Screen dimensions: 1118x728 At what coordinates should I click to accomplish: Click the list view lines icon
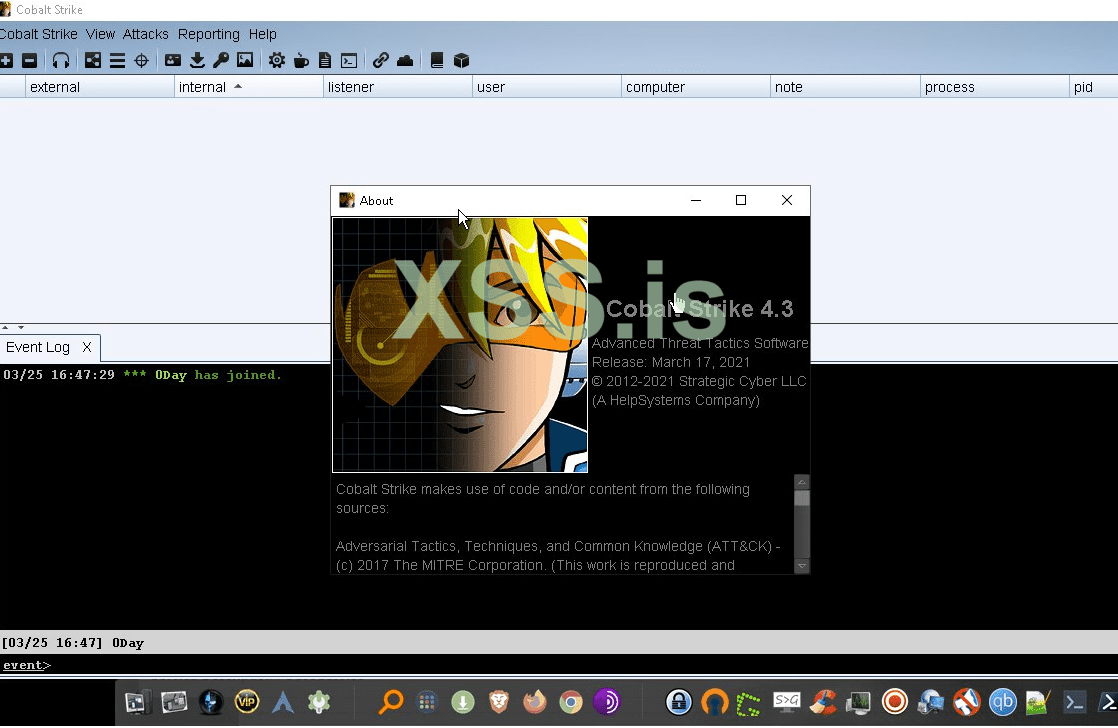117,61
